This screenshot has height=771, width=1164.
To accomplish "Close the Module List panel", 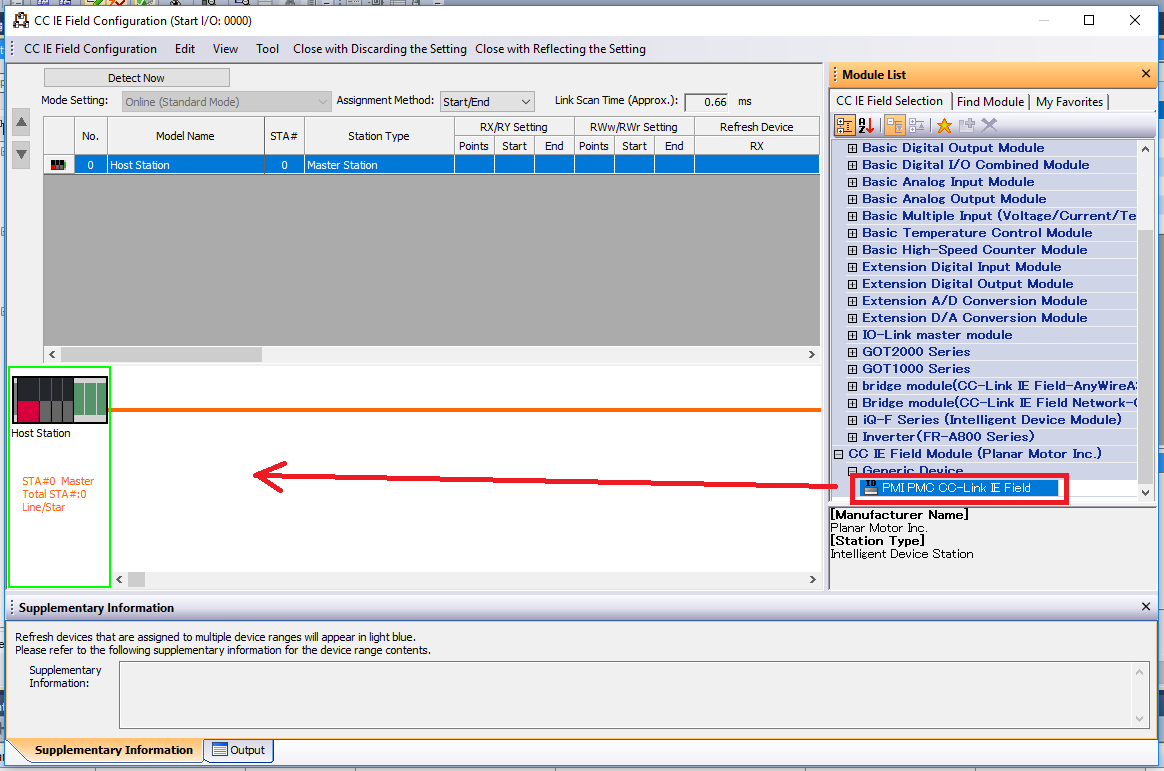I will click(x=1146, y=74).
